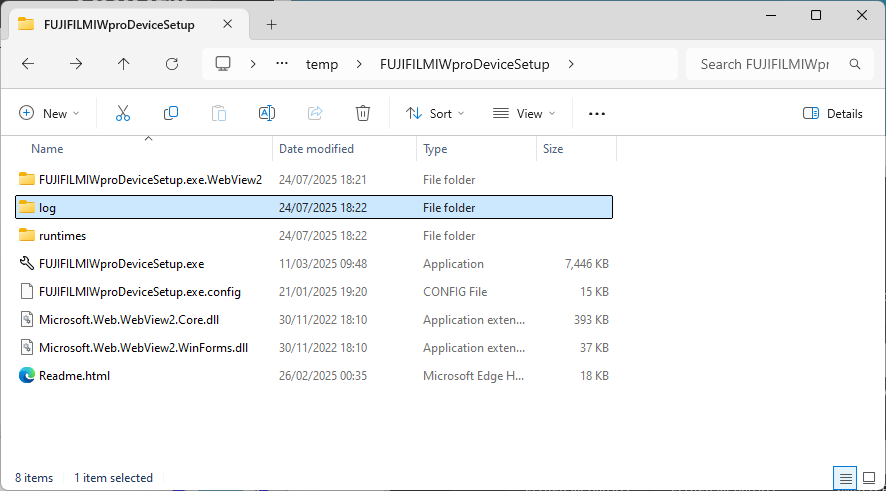
Task: Sort by the Type column header
Action: (x=435, y=149)
